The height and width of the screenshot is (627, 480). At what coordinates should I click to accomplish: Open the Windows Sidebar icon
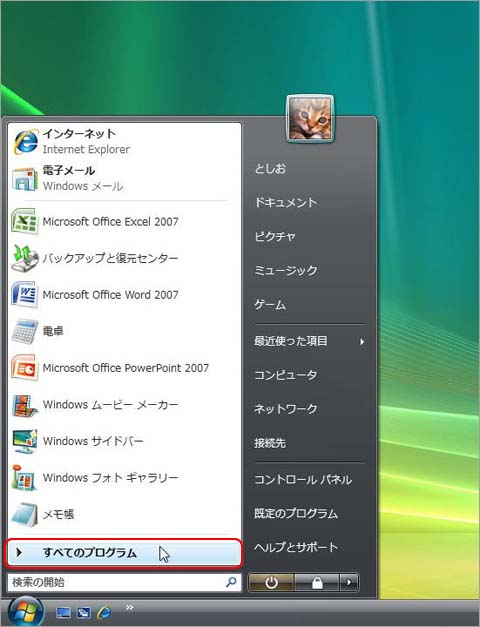point(25,441)
